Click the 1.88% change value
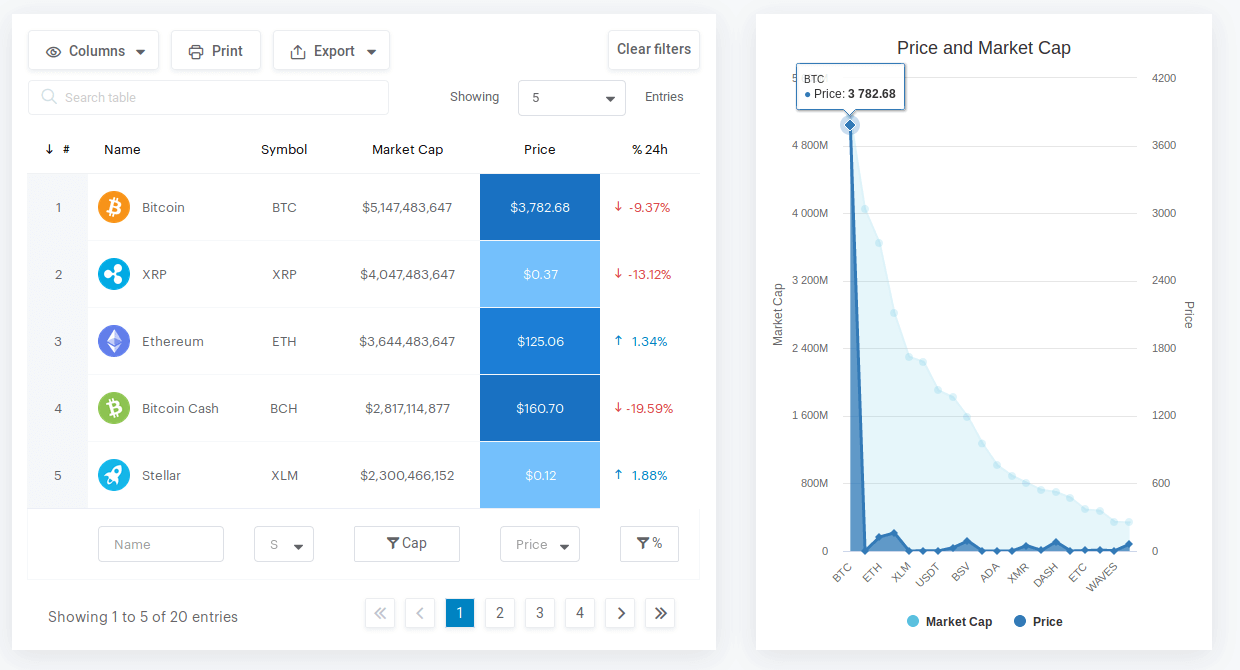Viewport: 1240px width, 670px height. point(649,475)
